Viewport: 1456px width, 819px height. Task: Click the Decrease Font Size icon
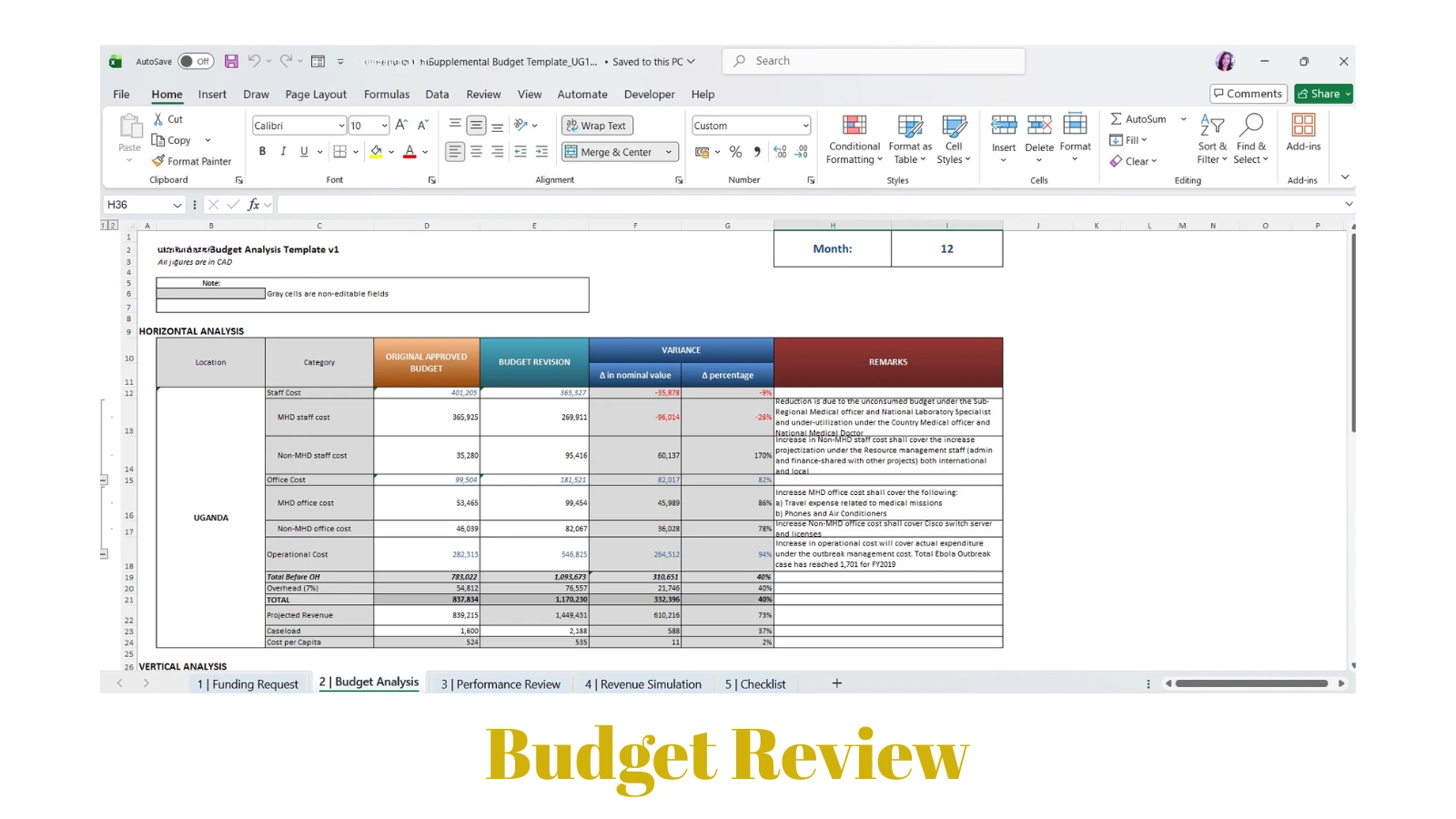pyautogui.click(x=423, y=126)
